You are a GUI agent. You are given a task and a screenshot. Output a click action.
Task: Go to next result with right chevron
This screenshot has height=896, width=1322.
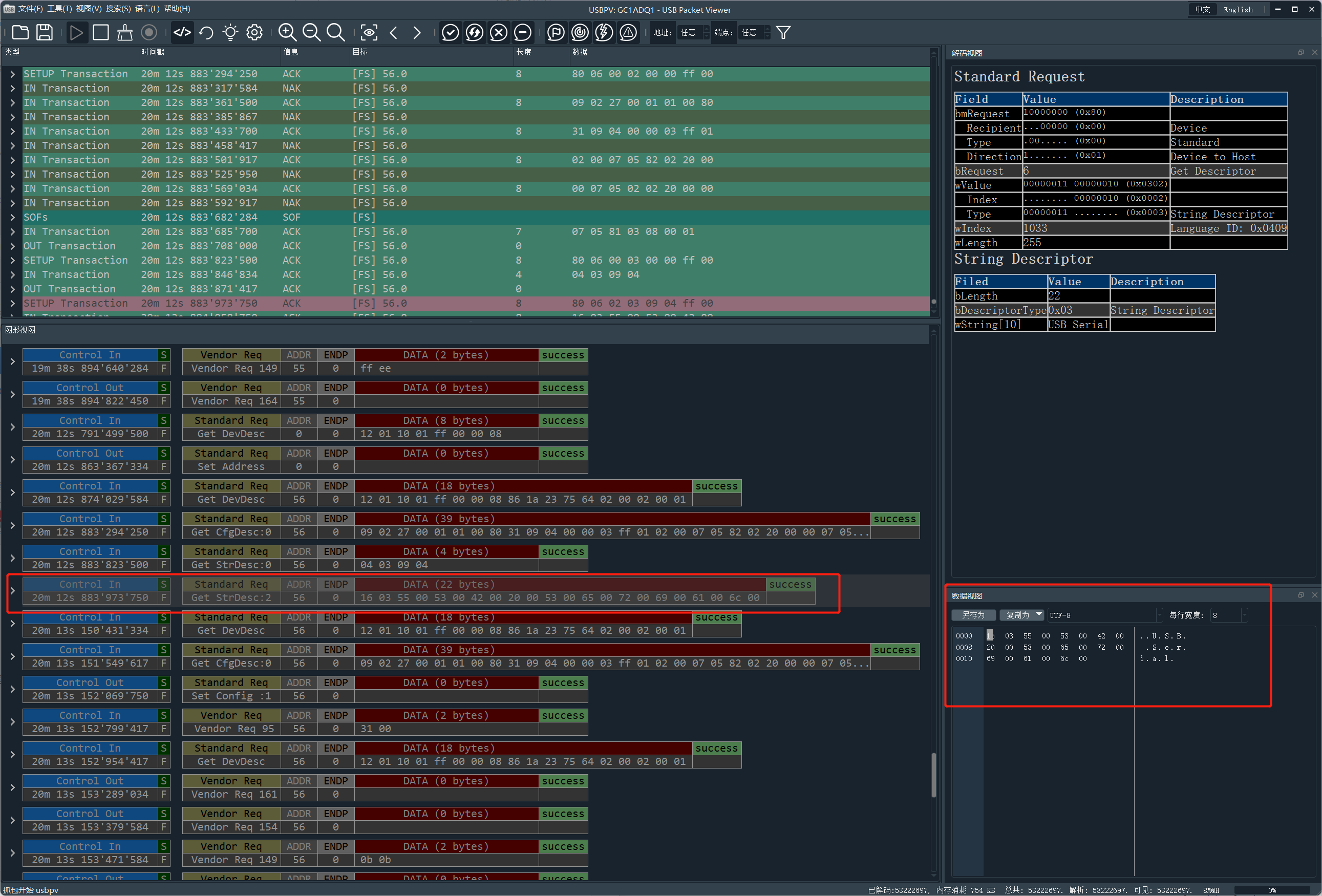[417, 32]
